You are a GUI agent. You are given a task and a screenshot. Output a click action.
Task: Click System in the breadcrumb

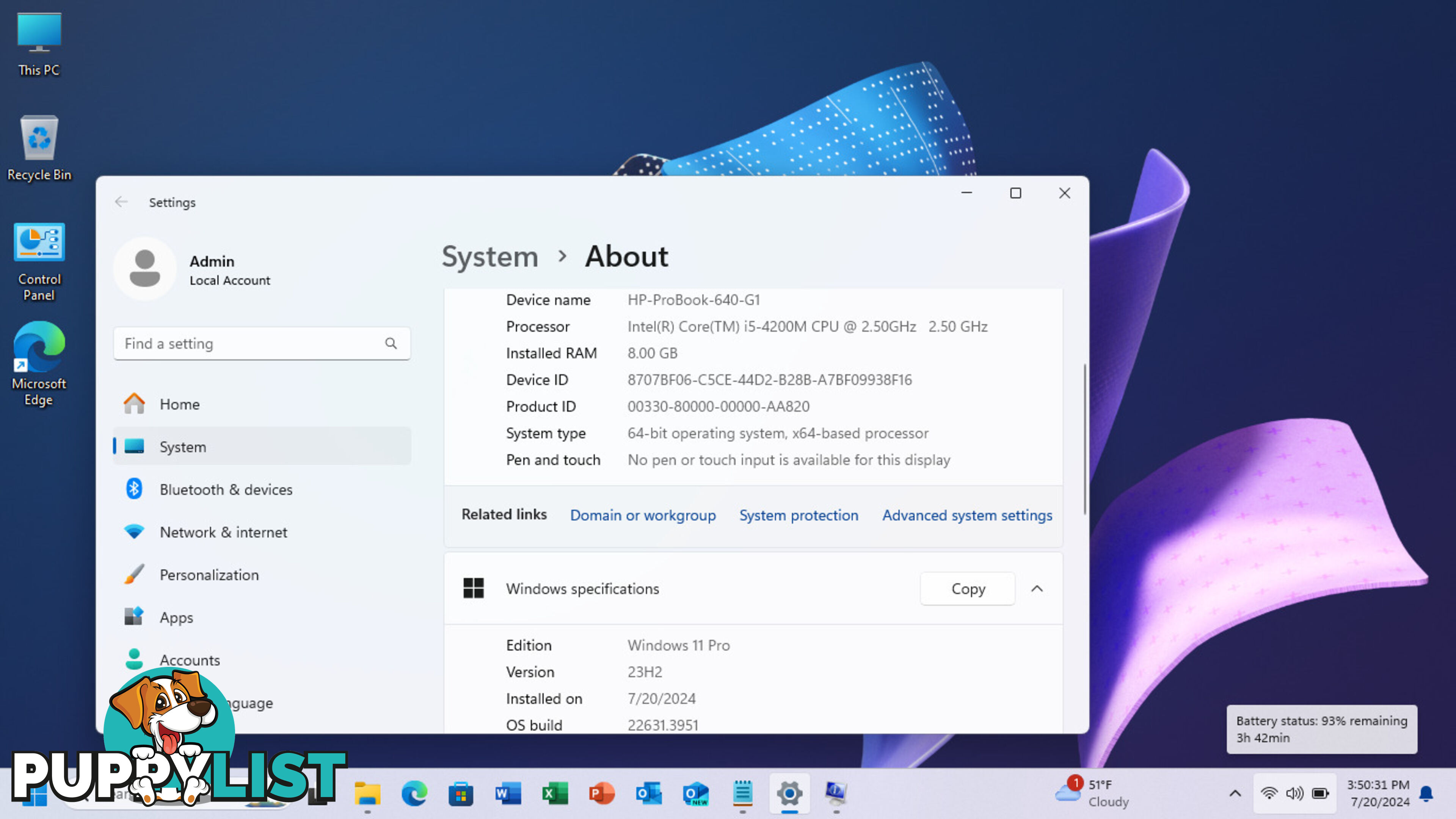coord(490,257)
